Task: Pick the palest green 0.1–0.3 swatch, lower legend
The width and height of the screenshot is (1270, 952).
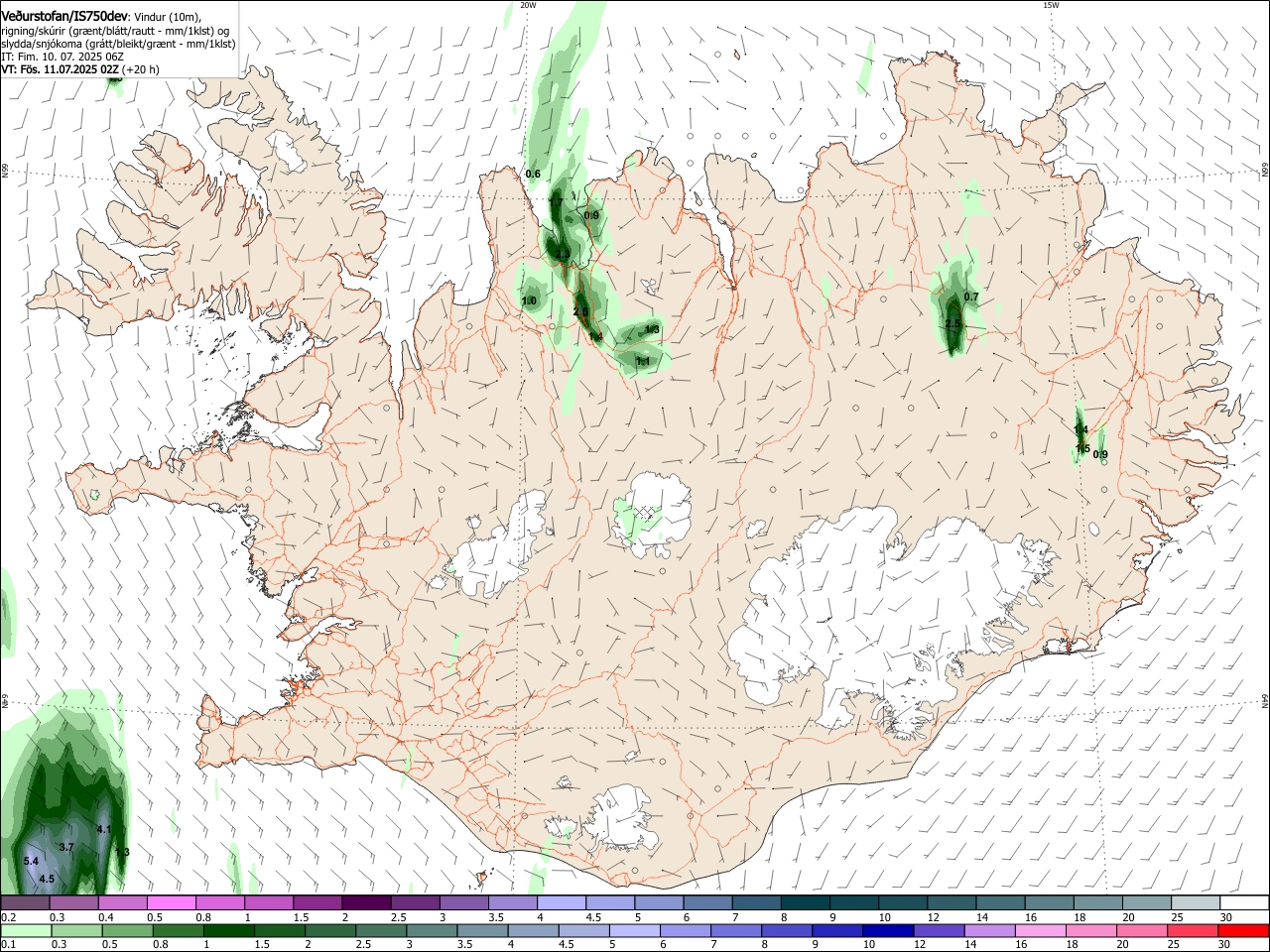Action: pyautogui.click(x=26, y=930)
